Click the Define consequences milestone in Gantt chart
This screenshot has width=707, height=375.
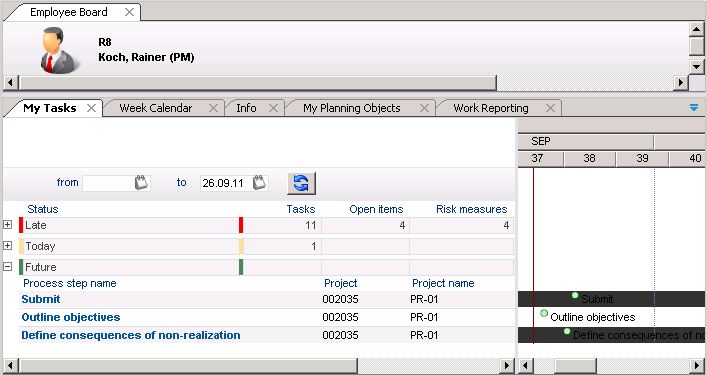pos(567,332)
